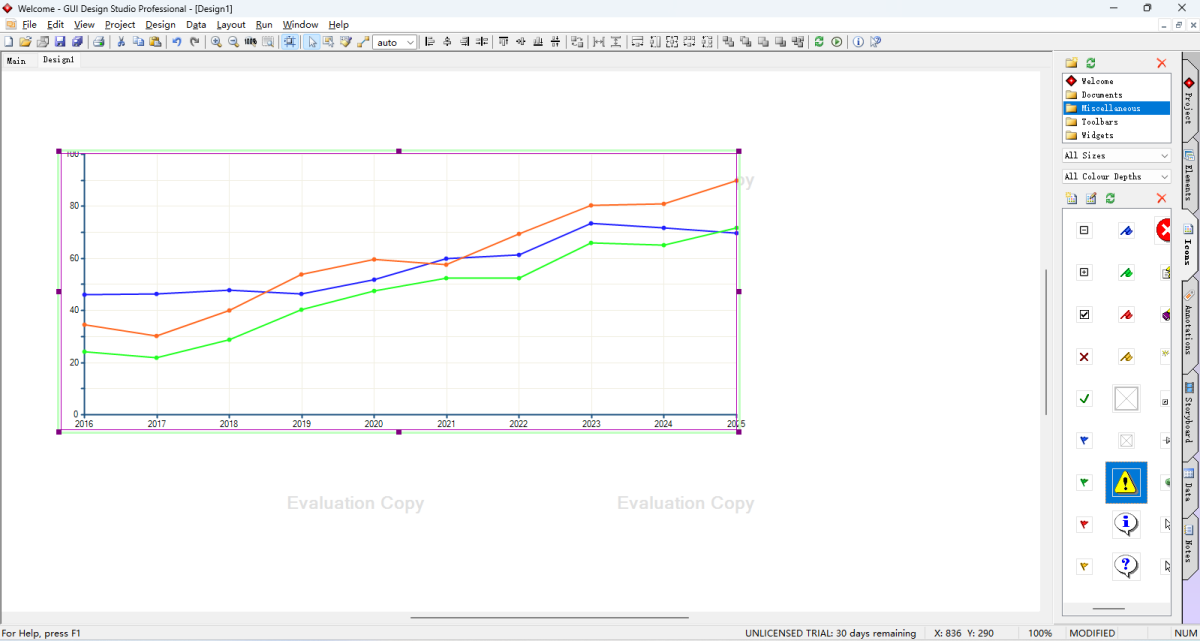The image size is (1200, 641).
Task: Click the blue information bubble icon
Action: [1126, 524]
